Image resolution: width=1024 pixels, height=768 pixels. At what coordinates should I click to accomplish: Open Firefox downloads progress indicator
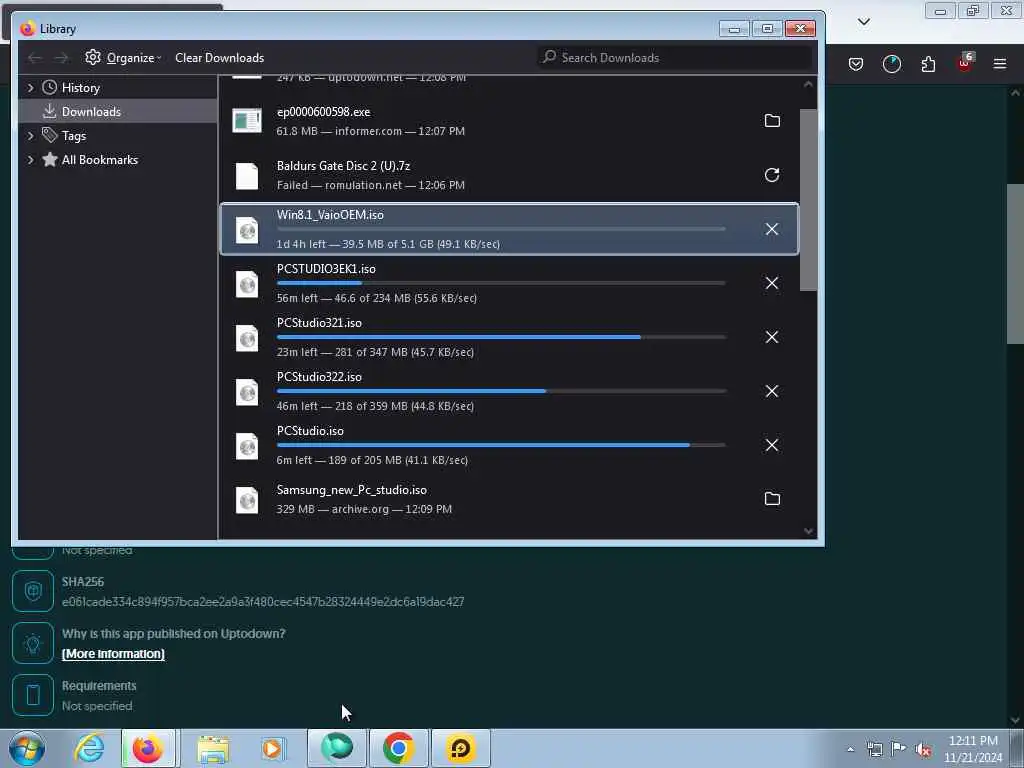click(891, 64)
